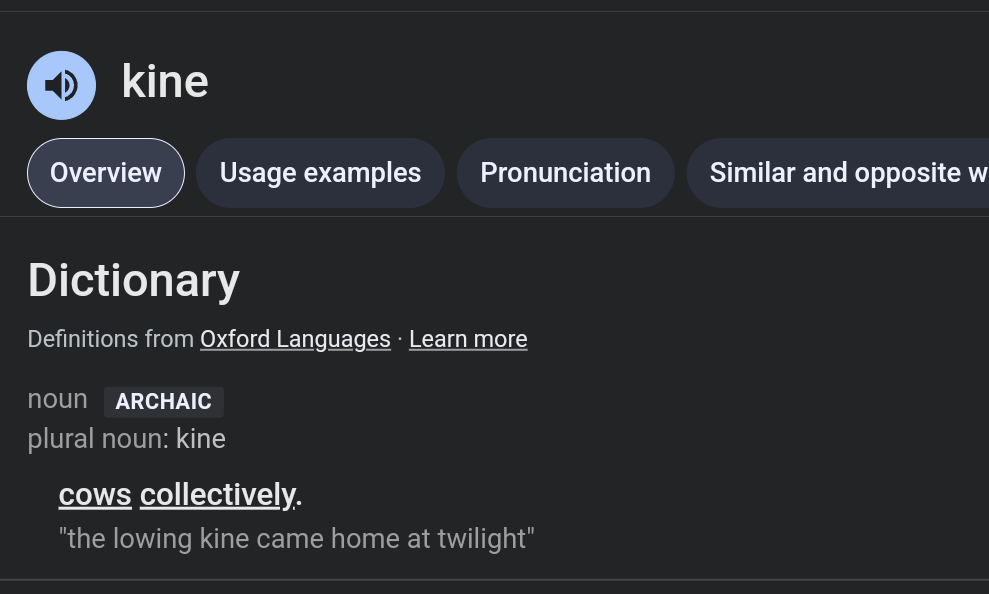989x594 pixels.
Task: Switch to the Usage examples tab
Action: 320,173
